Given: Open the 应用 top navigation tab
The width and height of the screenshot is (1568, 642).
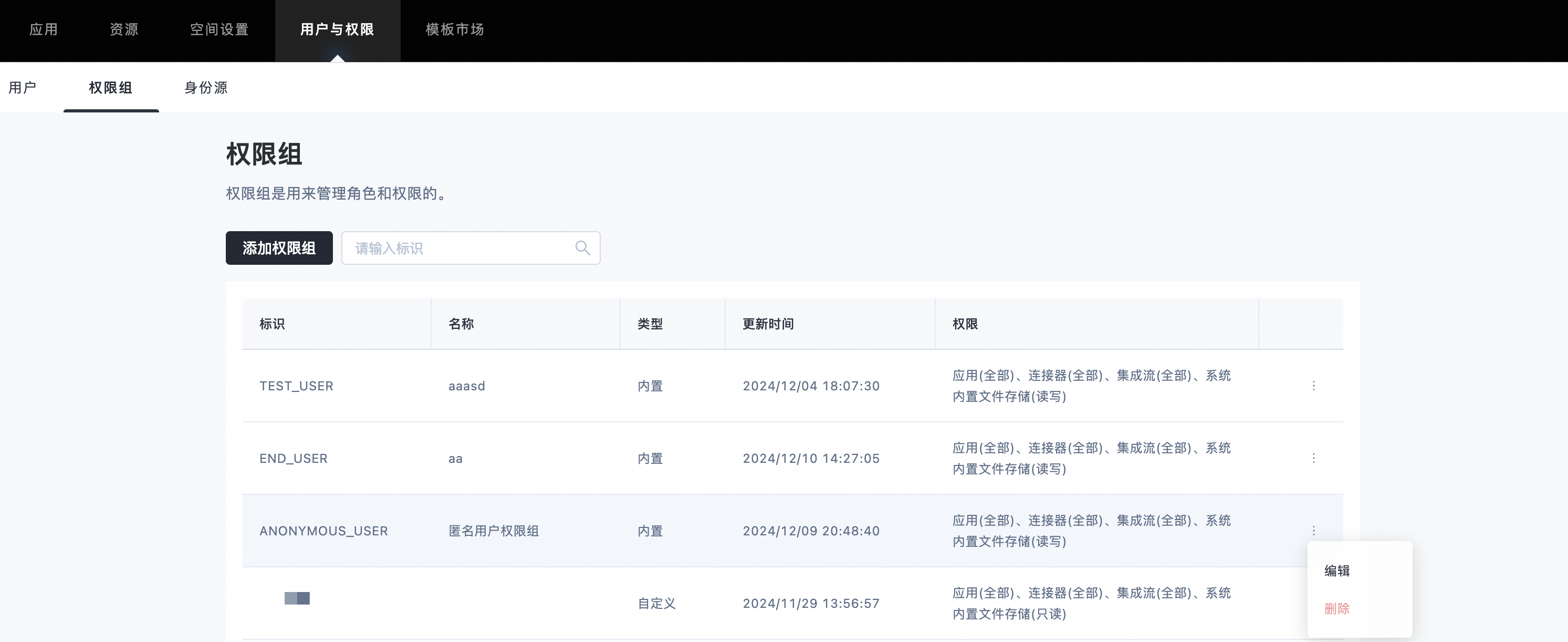Looking at the screenshot, I should pyautogui.click(x=44, y=29).
